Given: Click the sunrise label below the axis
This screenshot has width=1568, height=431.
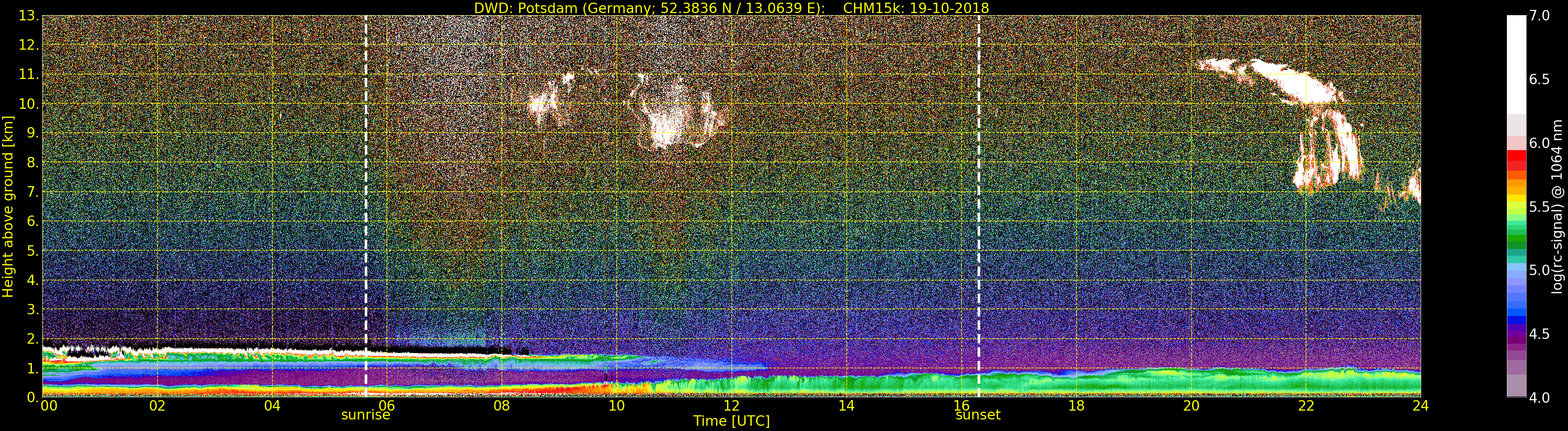Looking at the screenshot, I should point(365,415).
